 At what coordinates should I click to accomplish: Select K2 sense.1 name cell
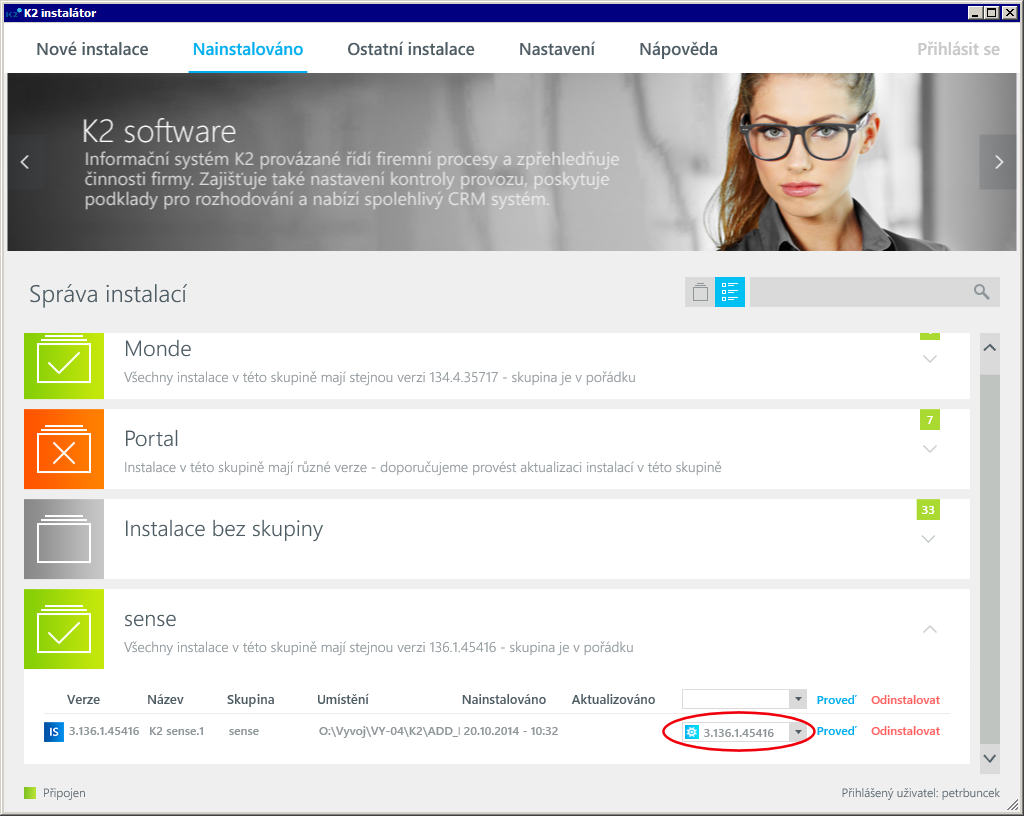pyautogui.click(x=176, y=731)
